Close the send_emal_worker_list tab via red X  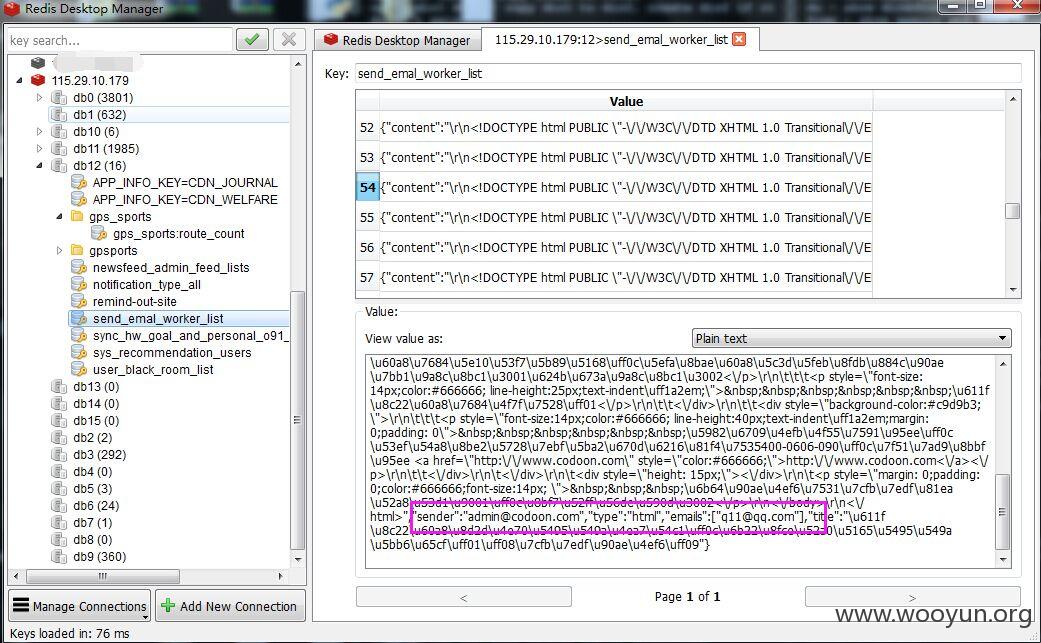click(739, 39)
